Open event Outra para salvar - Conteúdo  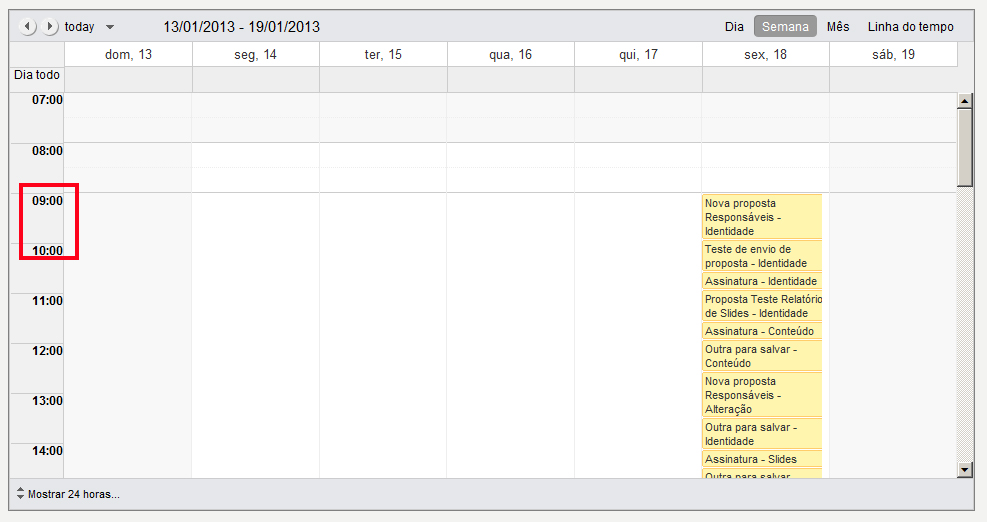tap(761, 356)
